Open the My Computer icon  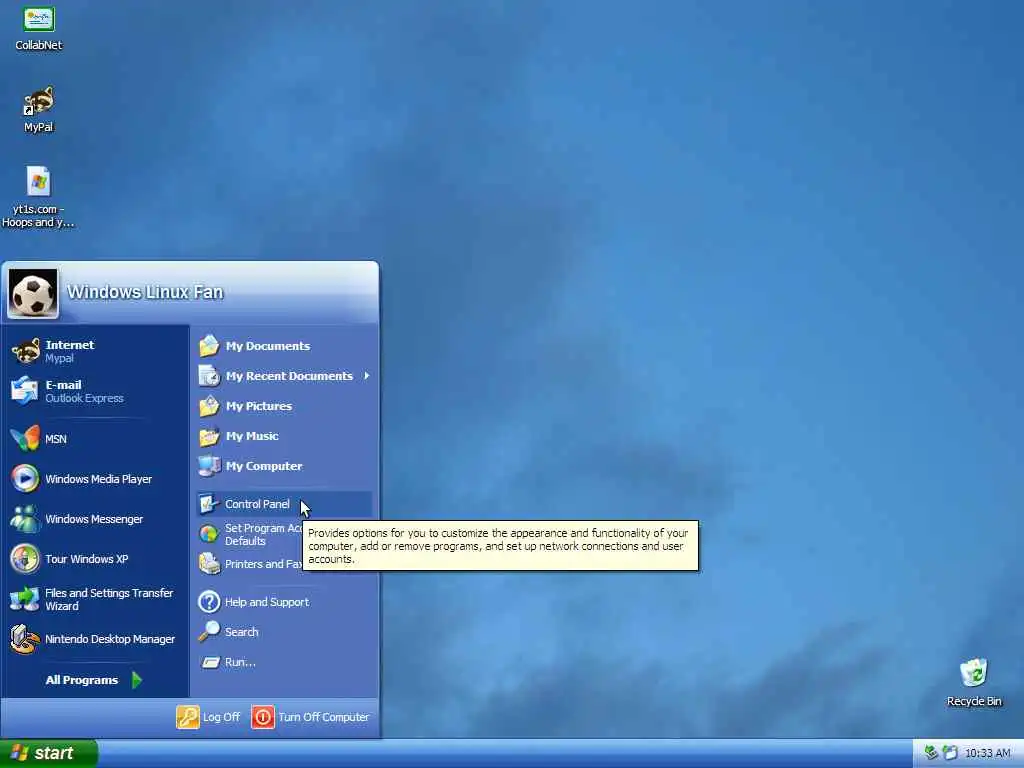210,466
